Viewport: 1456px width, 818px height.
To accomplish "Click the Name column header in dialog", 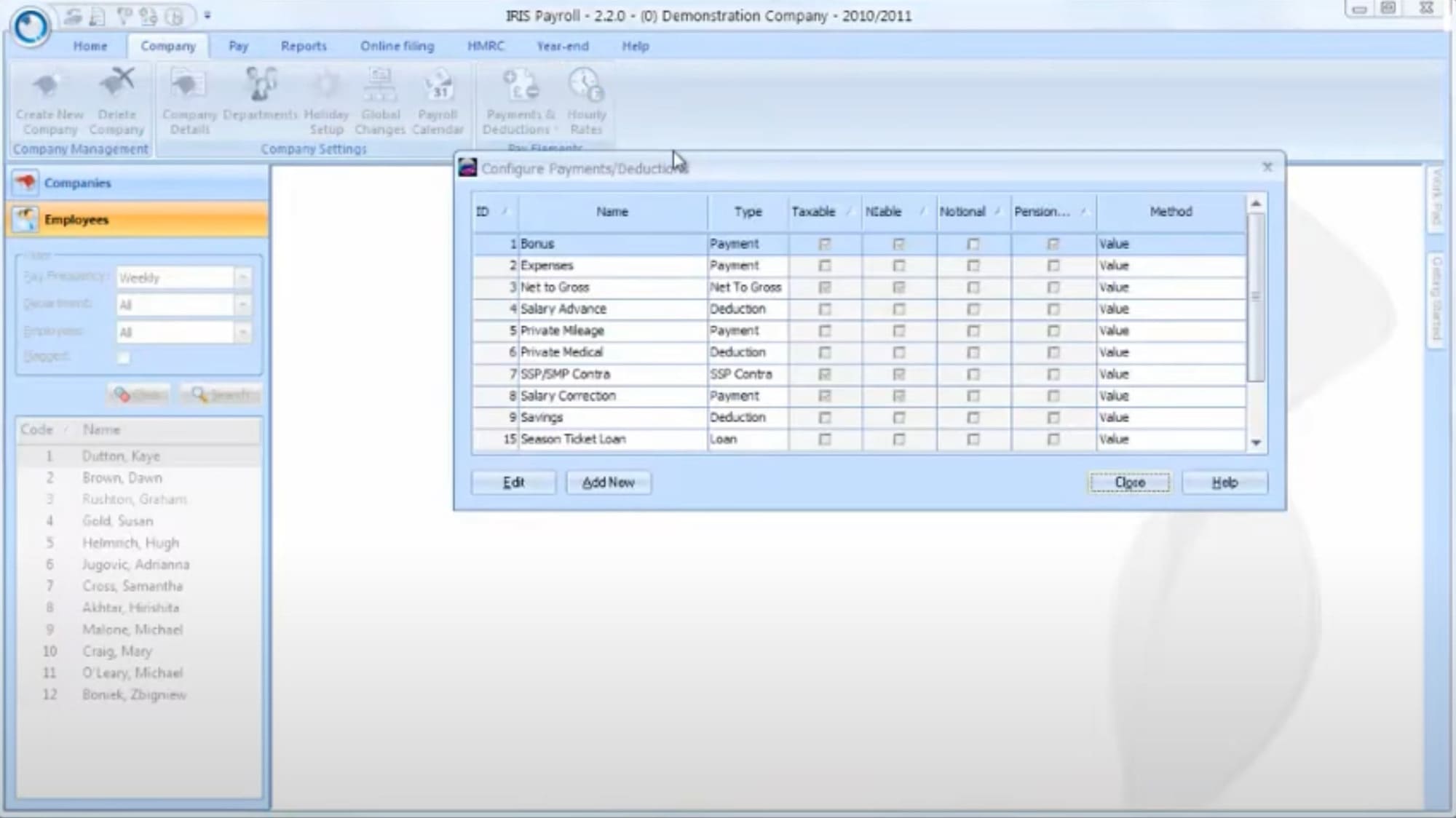I will tap(612, 212).
